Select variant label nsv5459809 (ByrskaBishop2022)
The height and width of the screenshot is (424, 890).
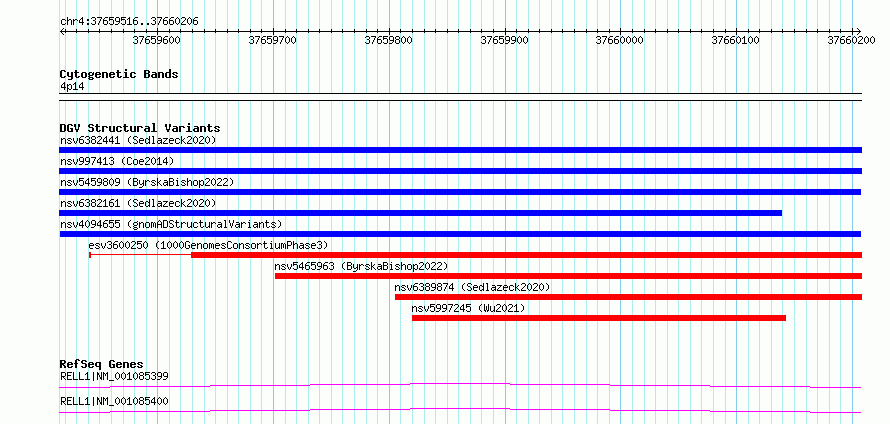(x=147, y=182)
